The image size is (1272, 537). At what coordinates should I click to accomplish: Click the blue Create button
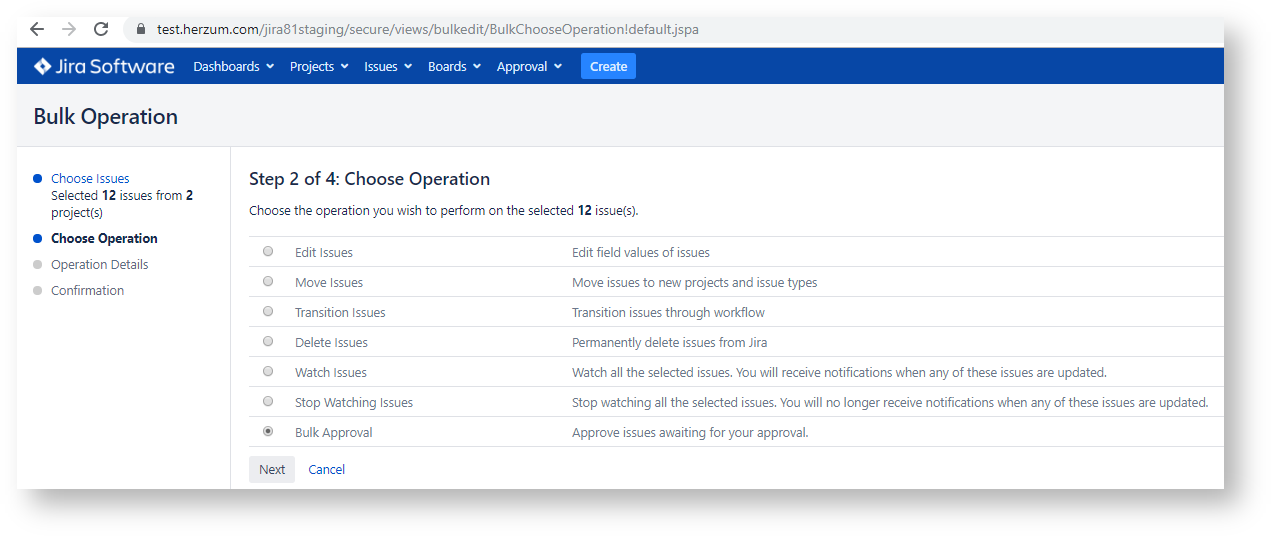click(608, 67)
